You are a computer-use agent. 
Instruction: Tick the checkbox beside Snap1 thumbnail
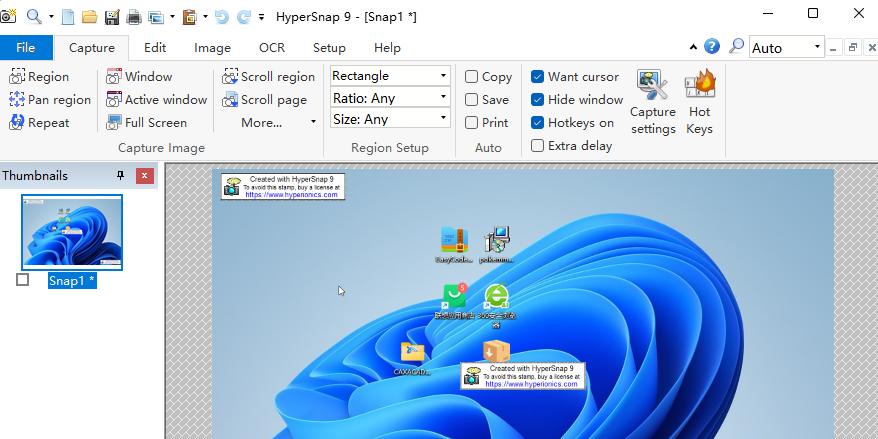coord(22,279)
